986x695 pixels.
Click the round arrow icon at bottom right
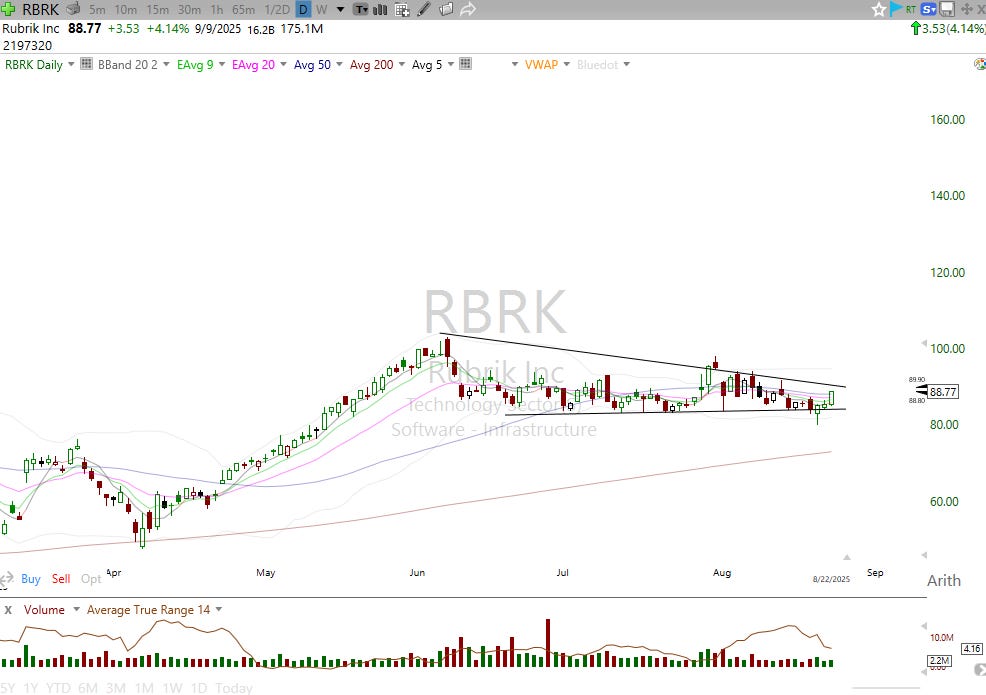[980, 670]
